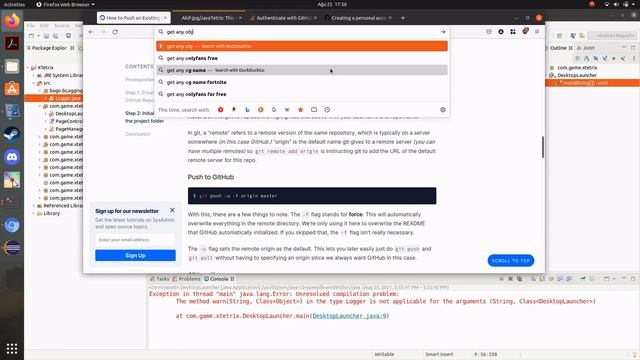
Task: Search bookmarks with the star one-off icon
Action: 300,110
